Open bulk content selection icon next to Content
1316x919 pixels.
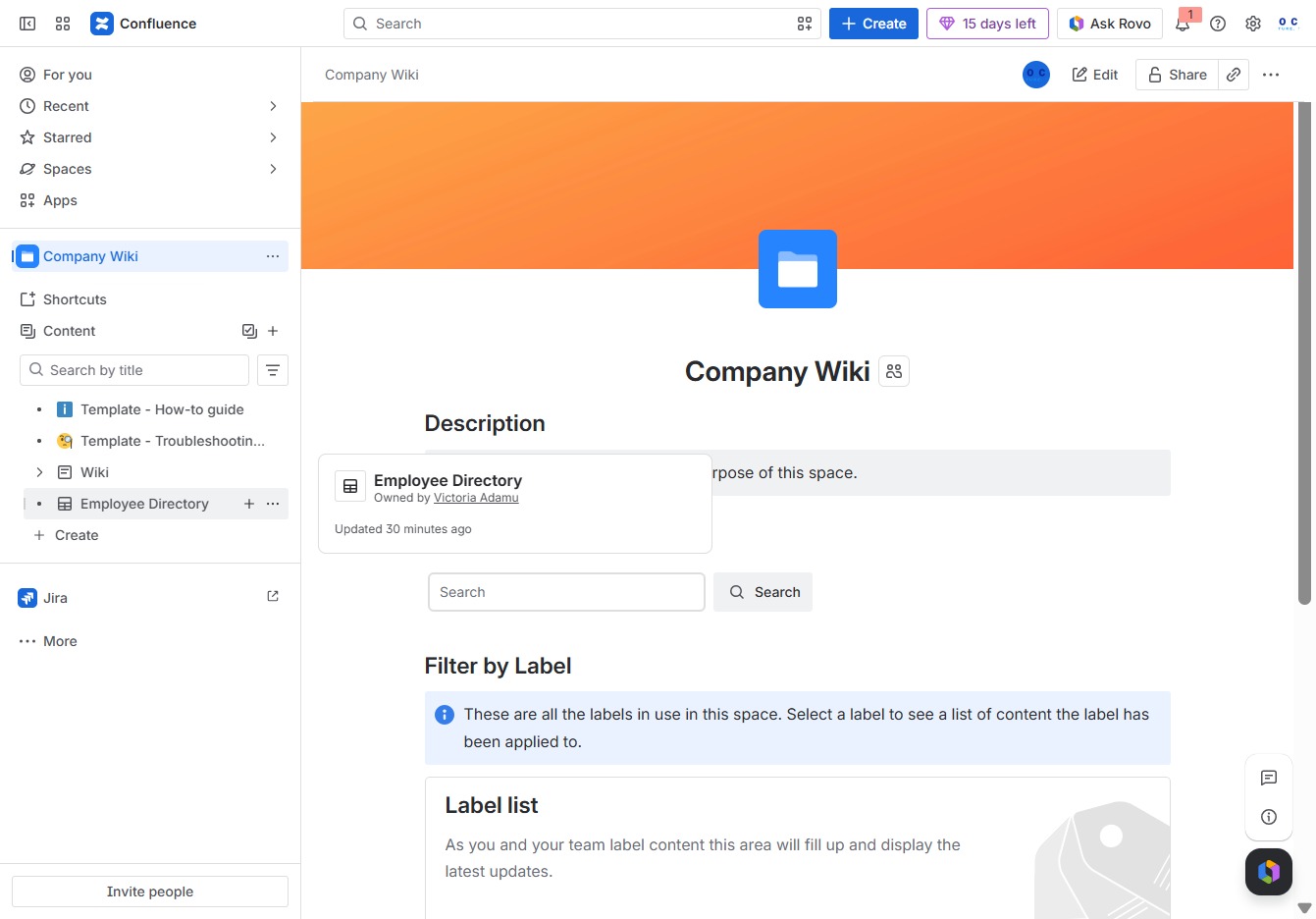coord(249,331)
